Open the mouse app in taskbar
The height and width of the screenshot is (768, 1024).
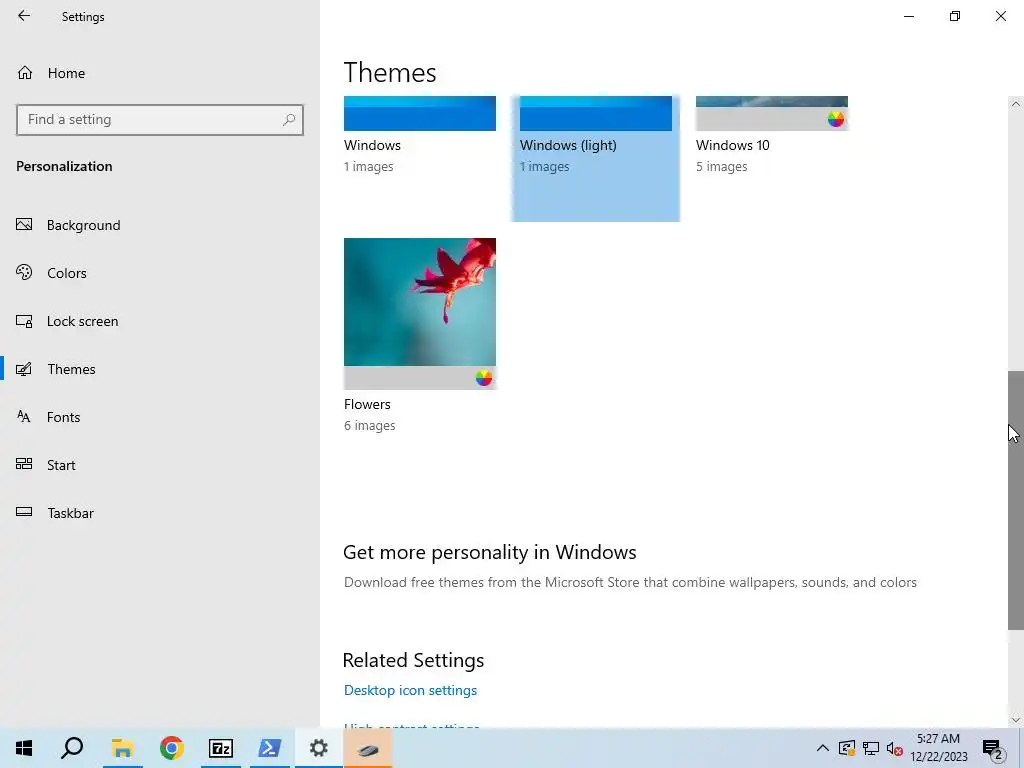point(368,748)
